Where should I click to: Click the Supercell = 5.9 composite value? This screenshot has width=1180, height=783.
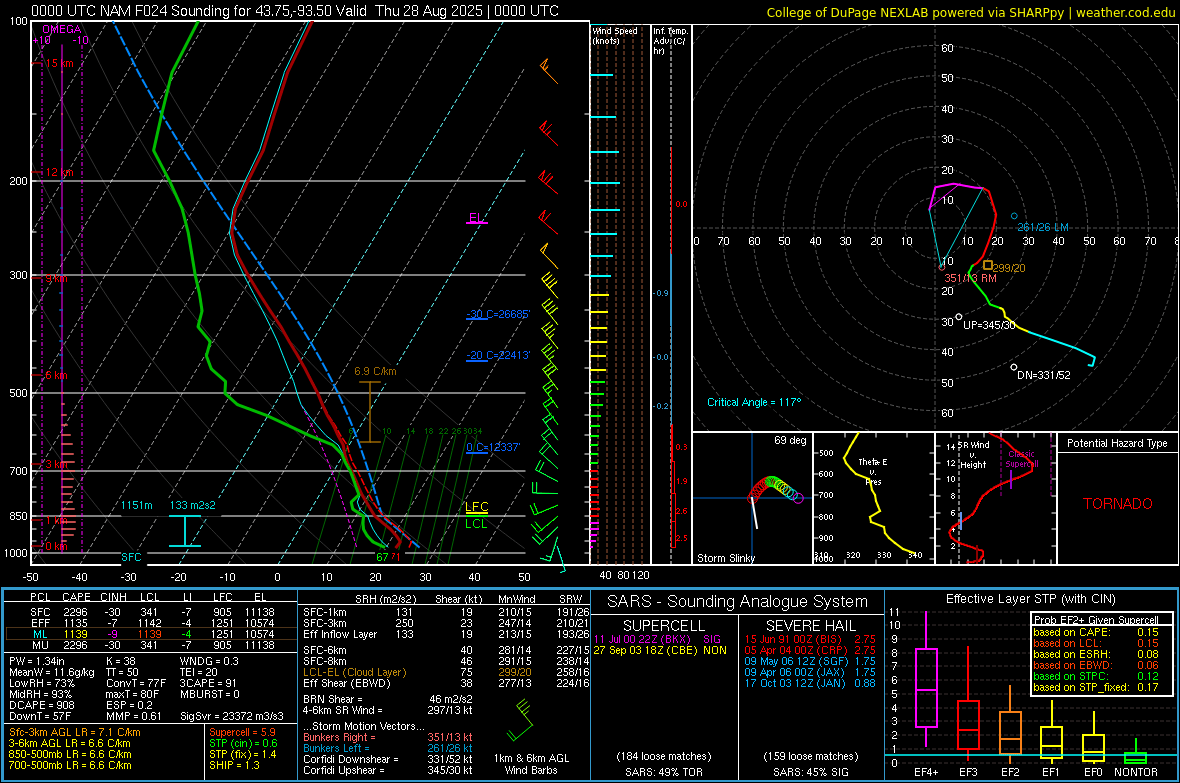(242, 733)
